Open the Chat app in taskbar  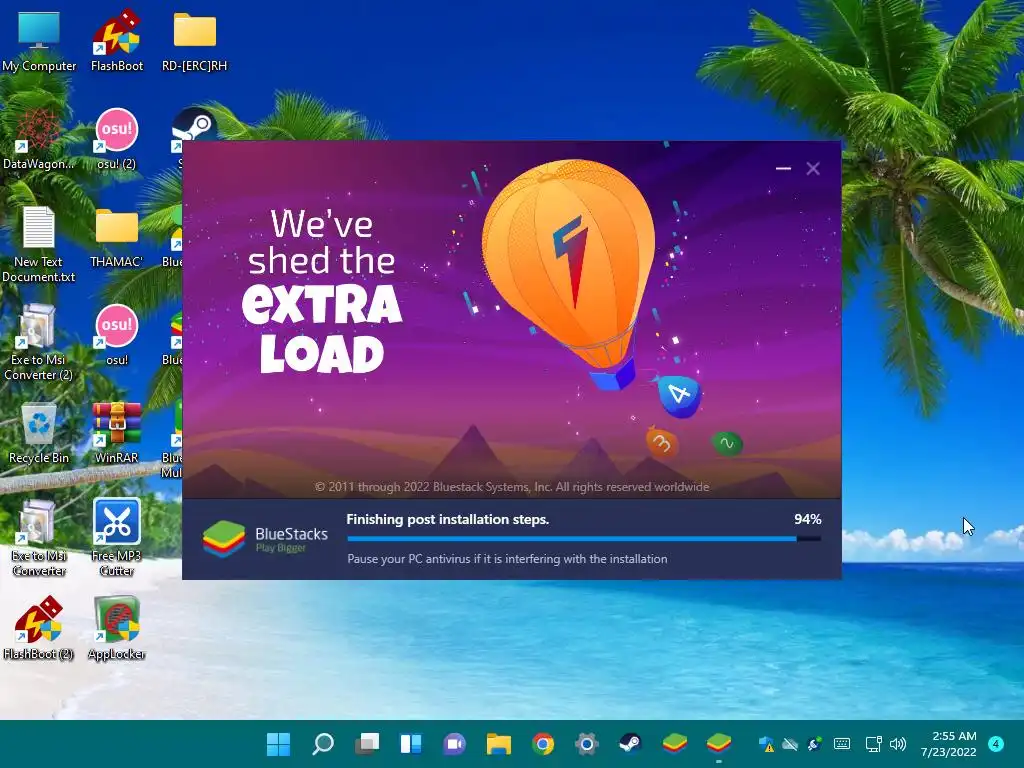point(455,744)
